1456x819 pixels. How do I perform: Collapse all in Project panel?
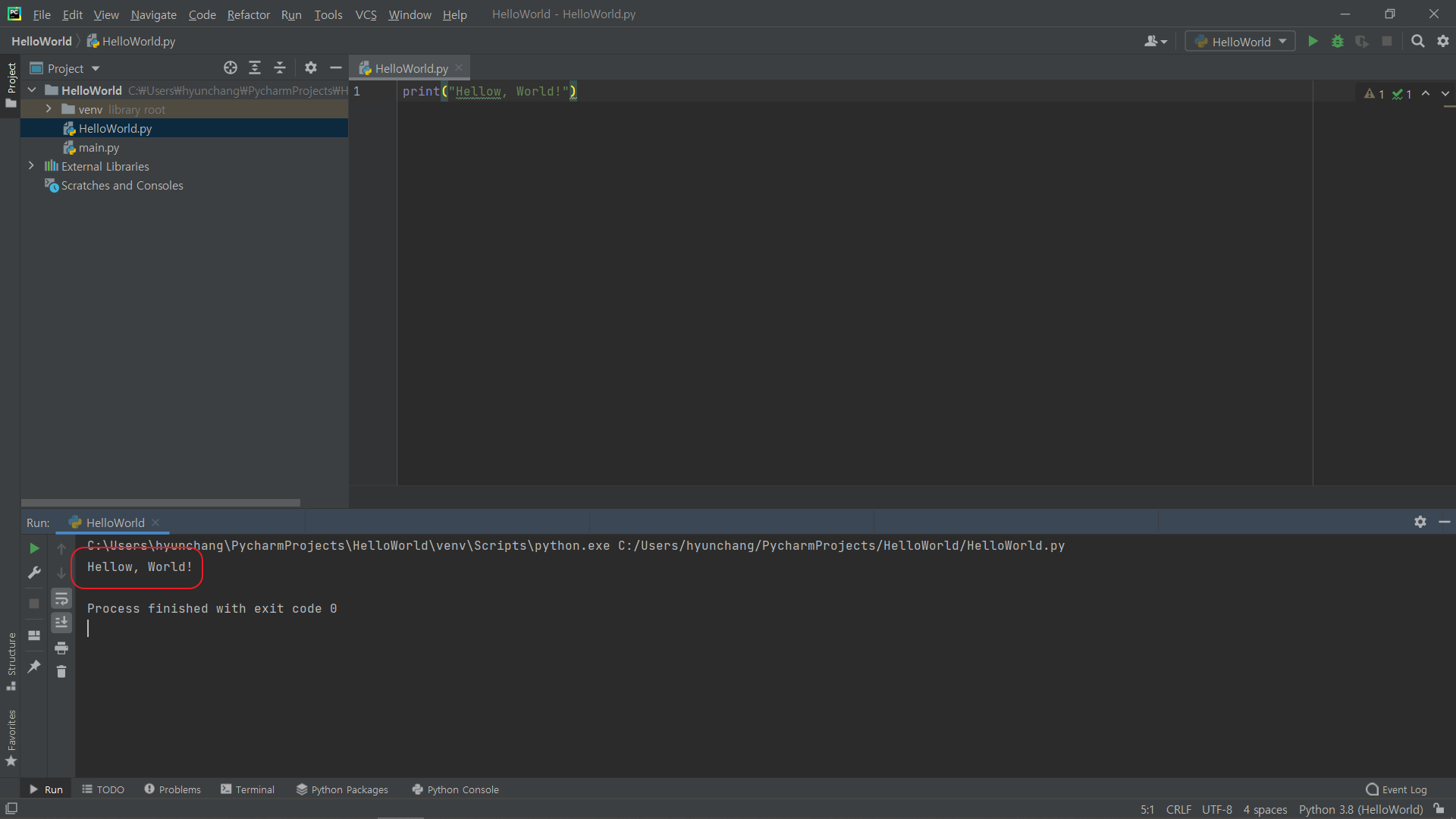[280, 68]
